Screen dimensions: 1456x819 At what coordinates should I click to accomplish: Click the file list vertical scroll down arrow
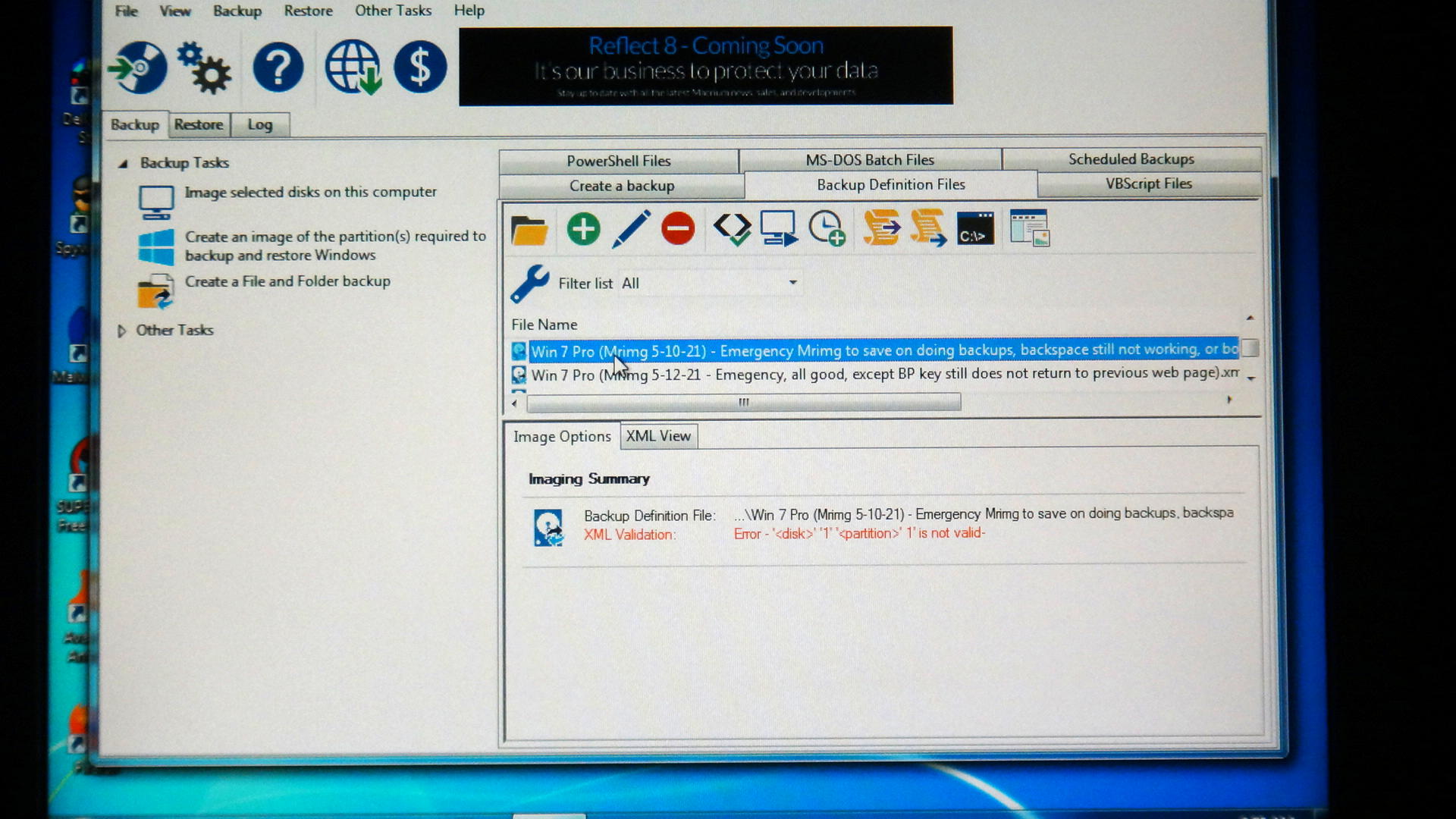pyautogui.click(x=1251, y=378)
